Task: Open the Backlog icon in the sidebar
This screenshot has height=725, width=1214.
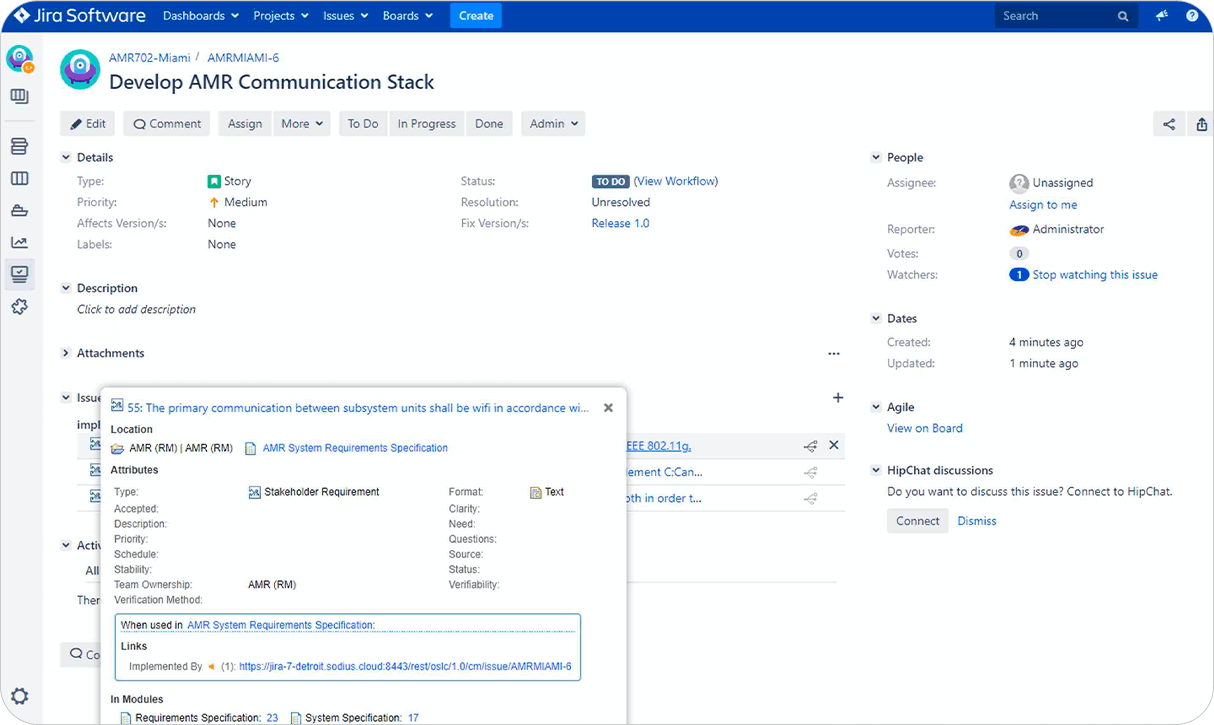Action: pyautogui.click(x=19, y=97)
